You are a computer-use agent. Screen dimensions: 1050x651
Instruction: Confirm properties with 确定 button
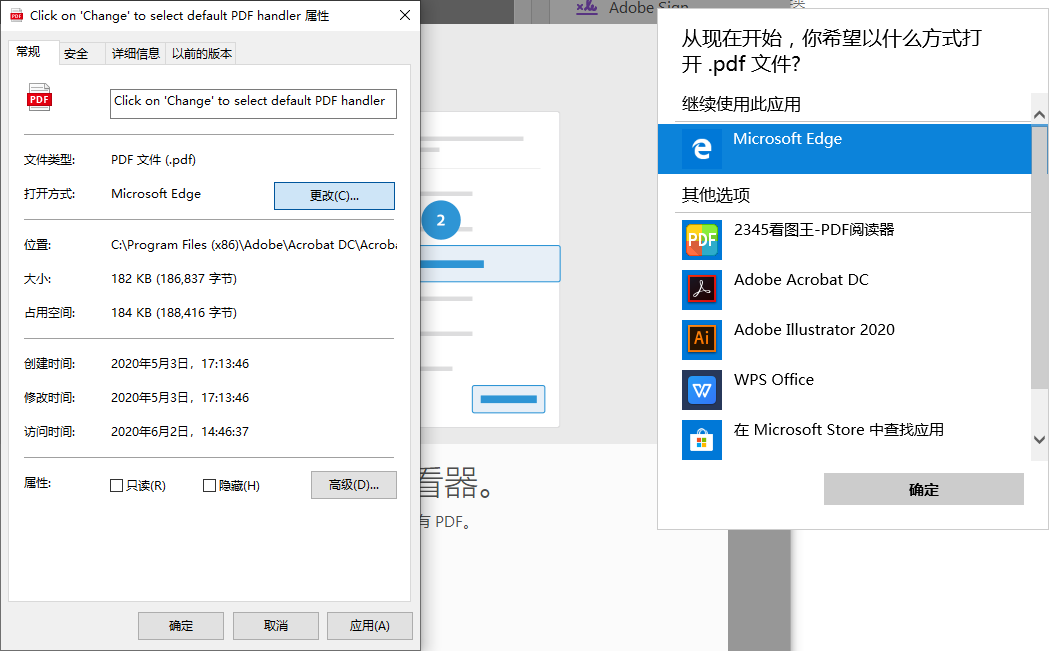[181, 626]
